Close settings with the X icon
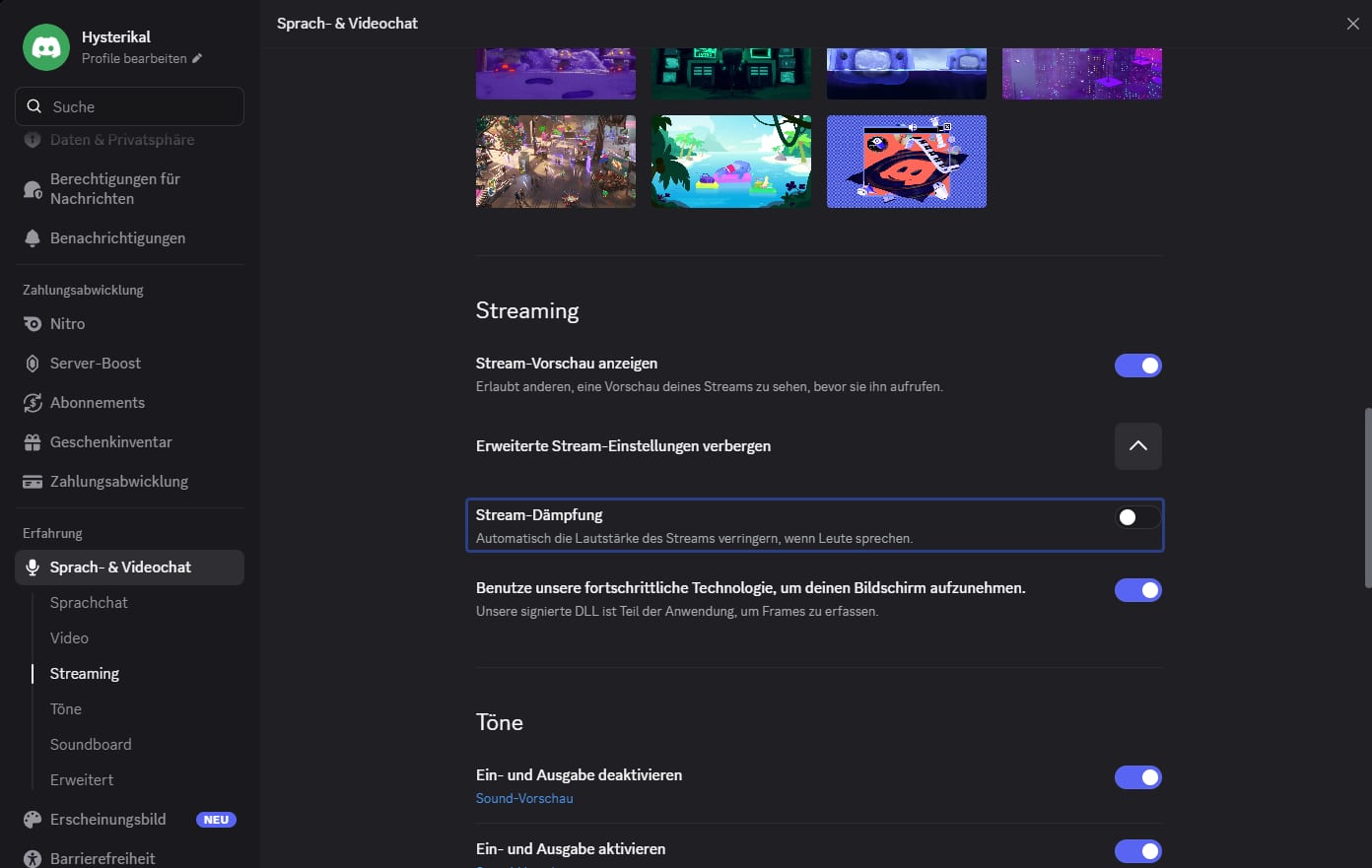This screenshot has height=868, width=1372. tap(1353, 24)
